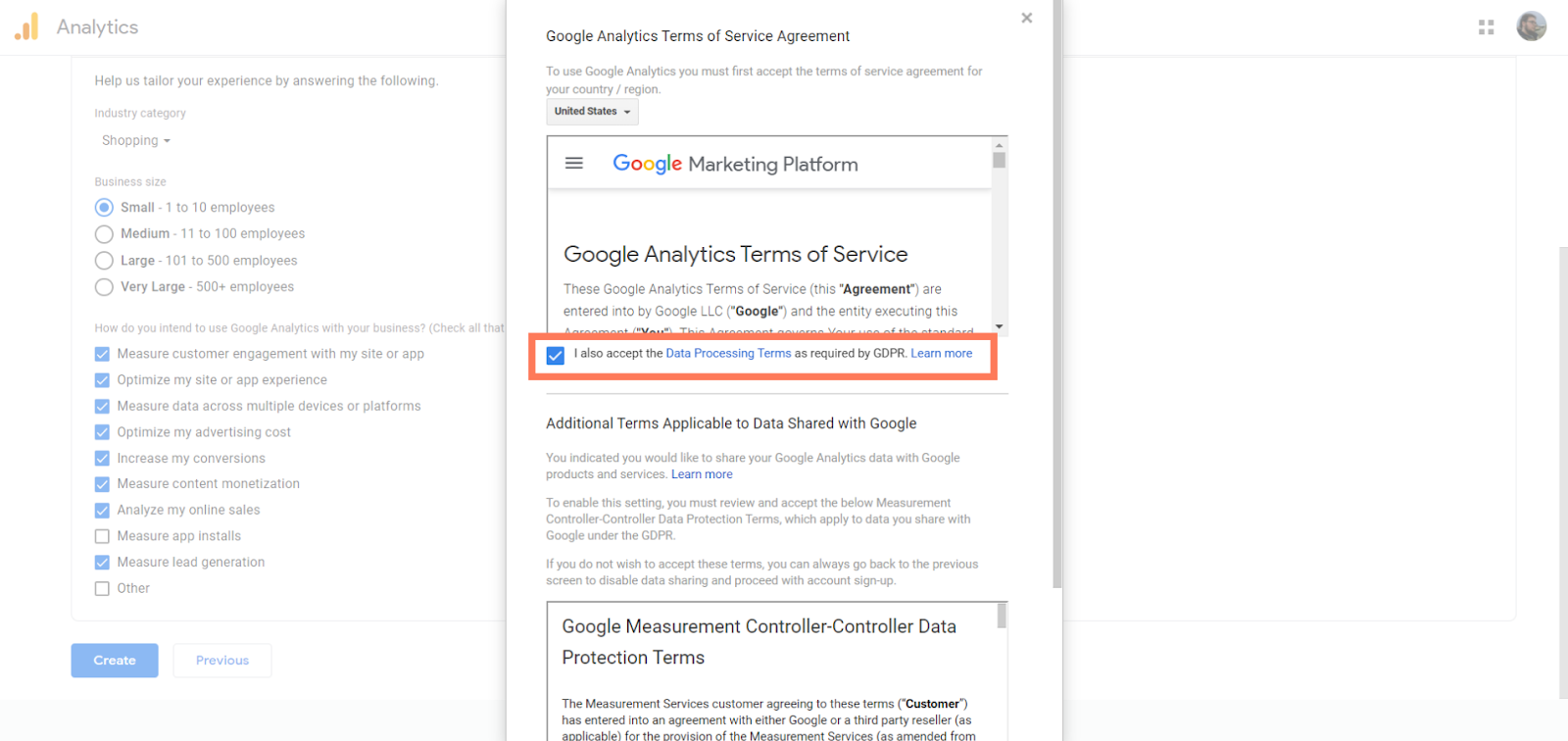Select Medium business size radio button

click(x=104, y=234)
